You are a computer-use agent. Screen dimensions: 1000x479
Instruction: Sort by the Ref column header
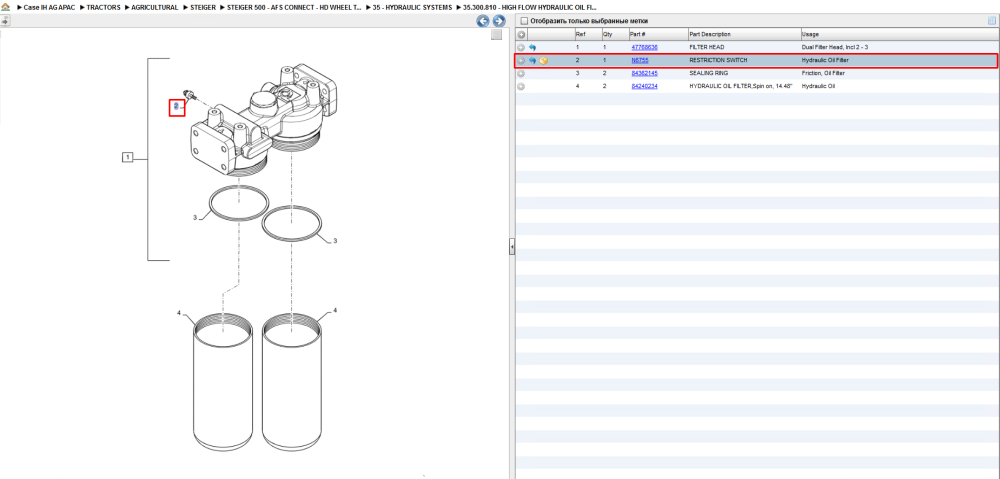pos(587,34)
